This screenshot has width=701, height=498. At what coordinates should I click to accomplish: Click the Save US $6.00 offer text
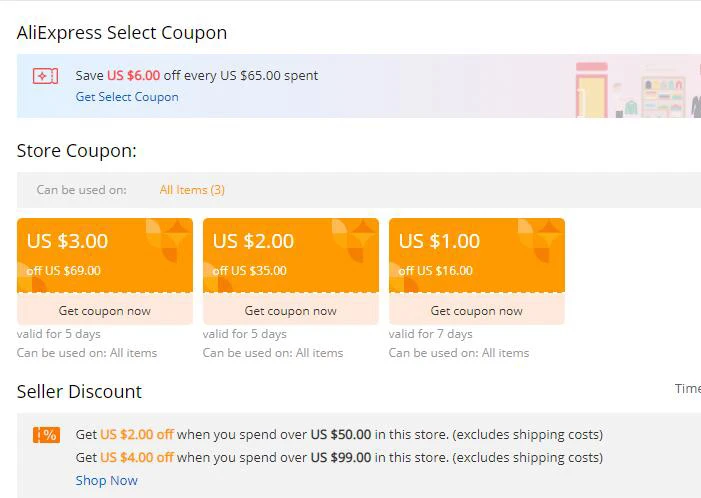click(197, 75)
